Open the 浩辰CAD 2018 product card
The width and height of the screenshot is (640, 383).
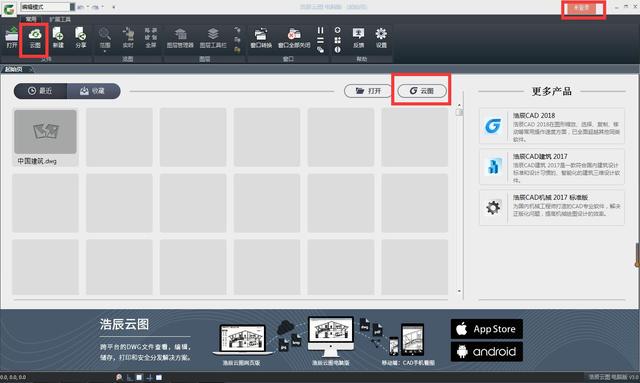point(552,126)
